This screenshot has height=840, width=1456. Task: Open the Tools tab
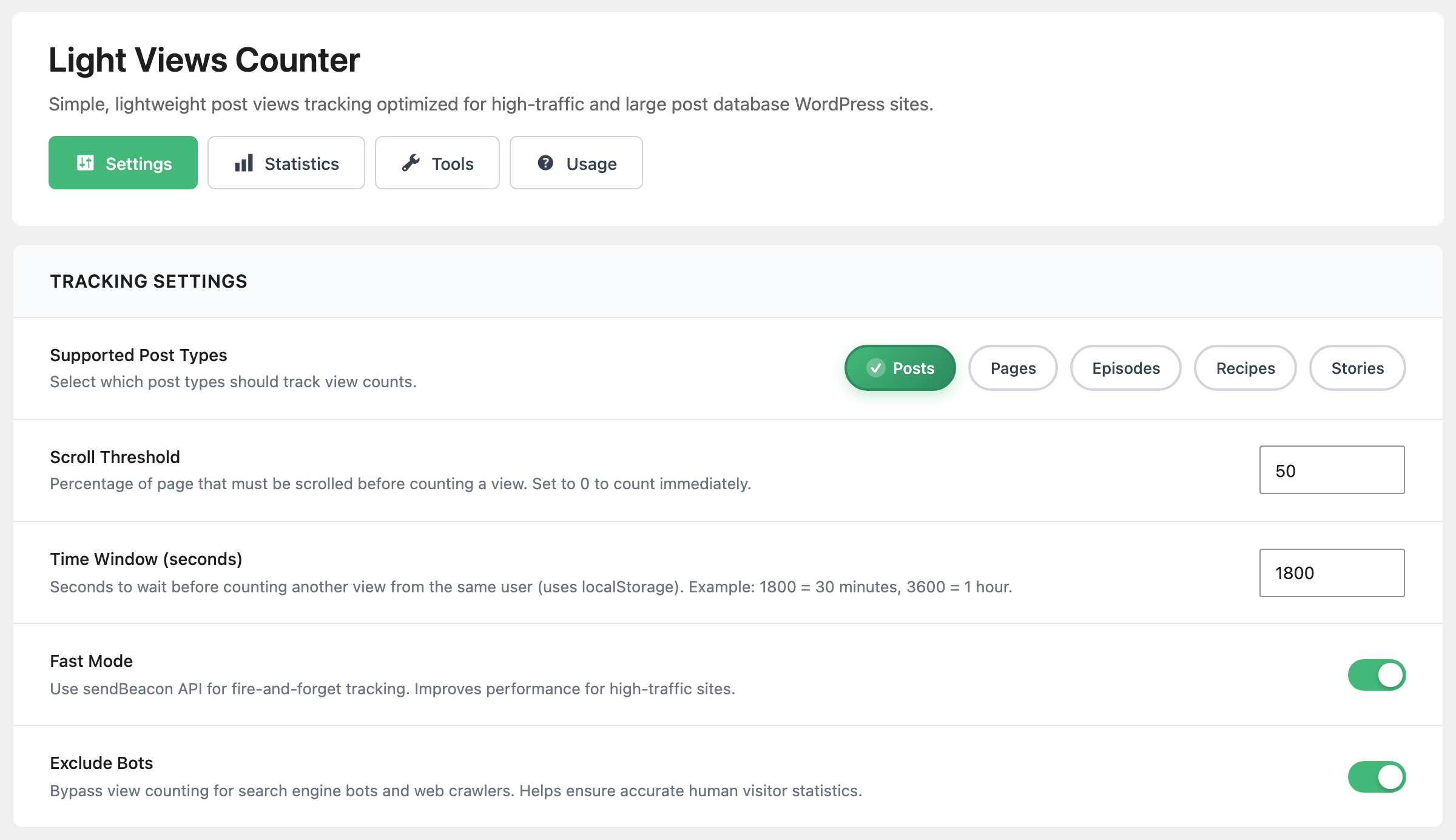437,163
